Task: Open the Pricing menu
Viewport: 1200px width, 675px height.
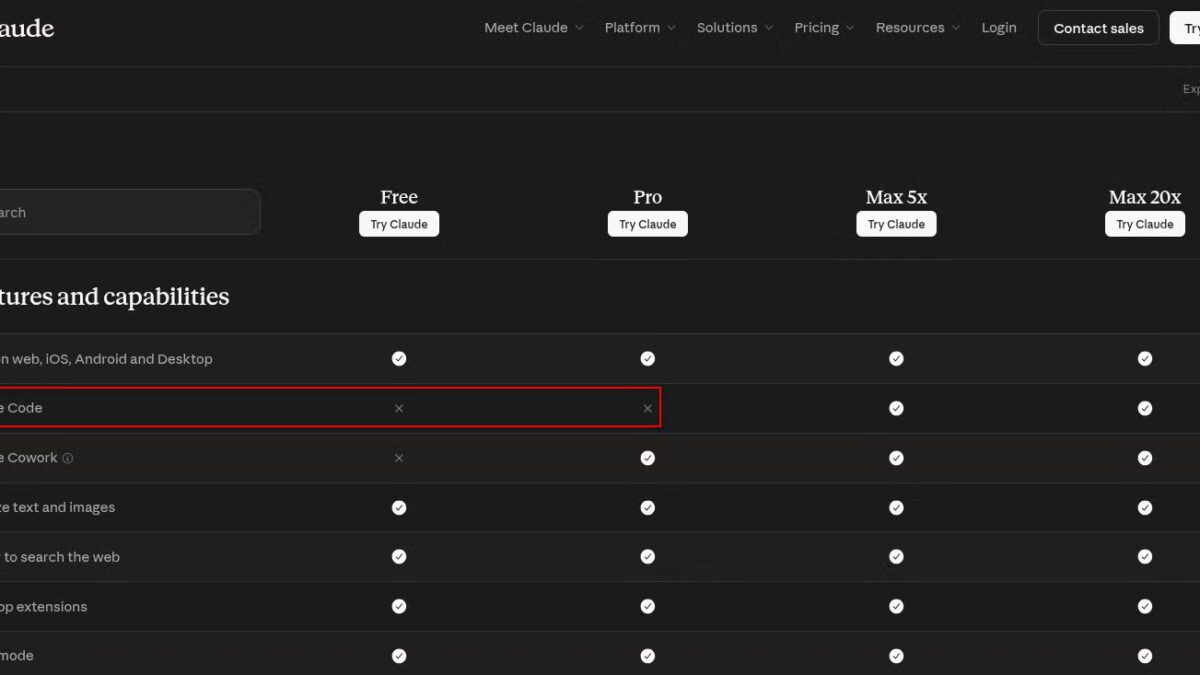Action: (824, 28)
